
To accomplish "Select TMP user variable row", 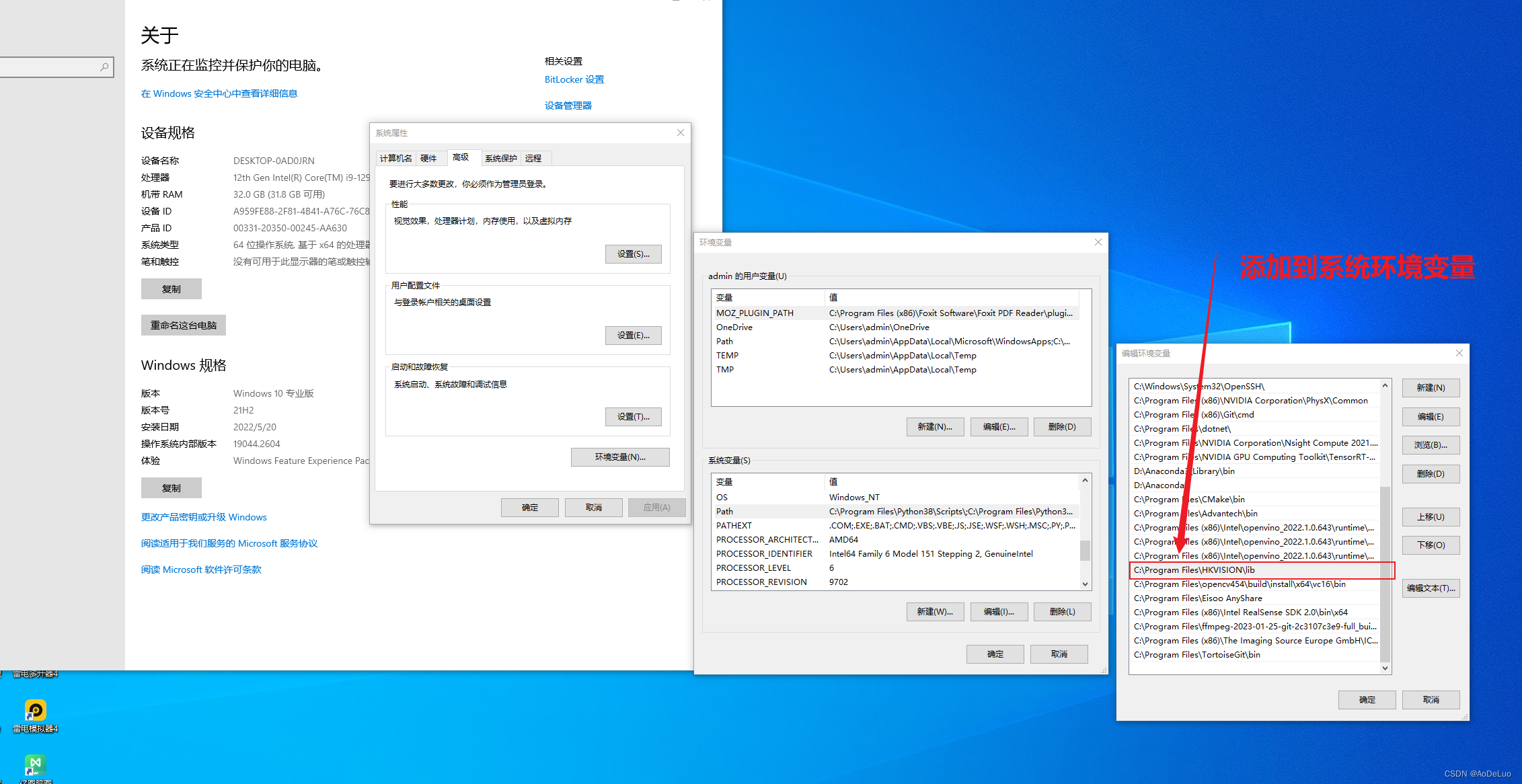I will (x=895, y=370).
